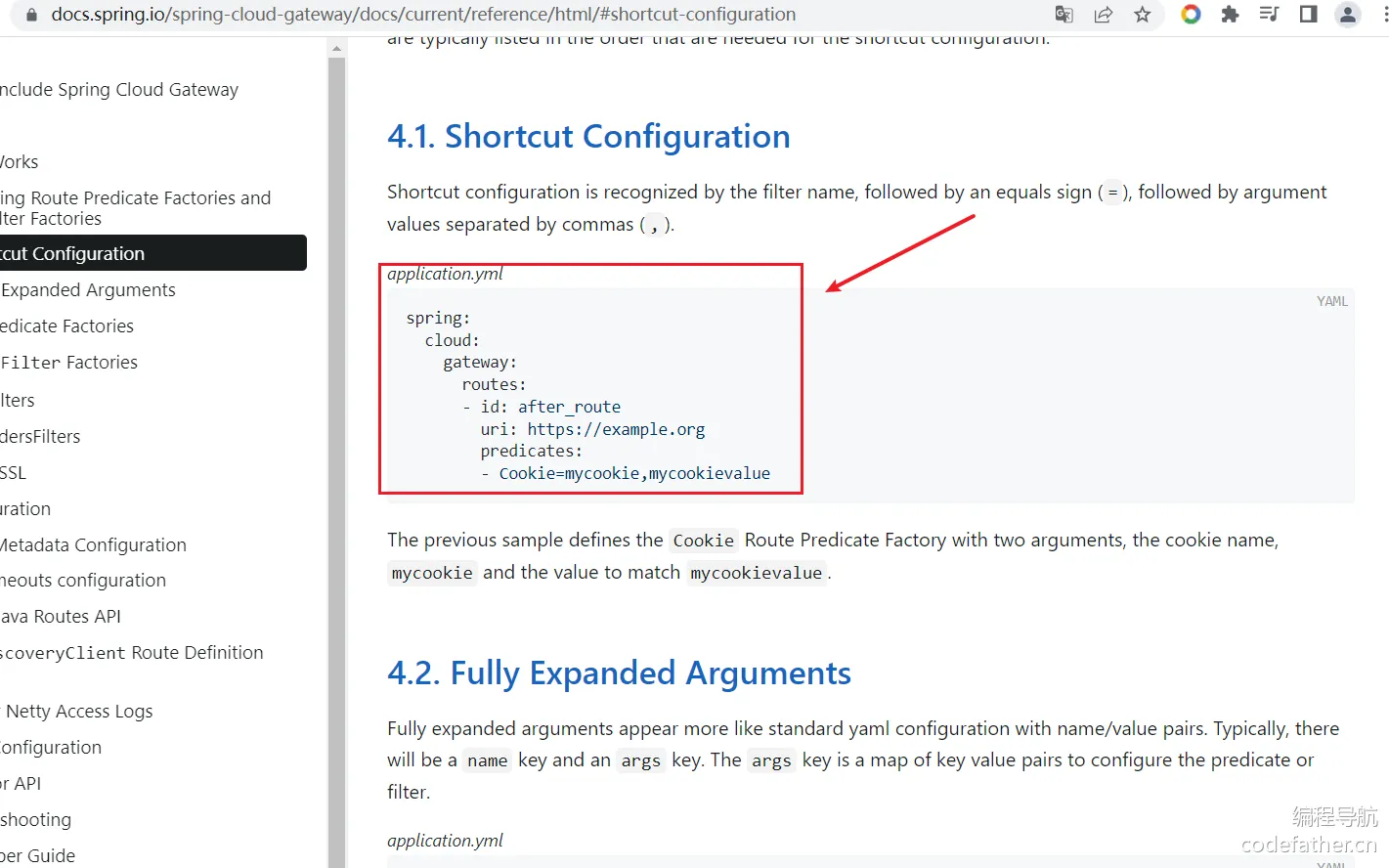Toggle the browser side panel
This screenshot has height=868, width=1389.
point(1308,15)
